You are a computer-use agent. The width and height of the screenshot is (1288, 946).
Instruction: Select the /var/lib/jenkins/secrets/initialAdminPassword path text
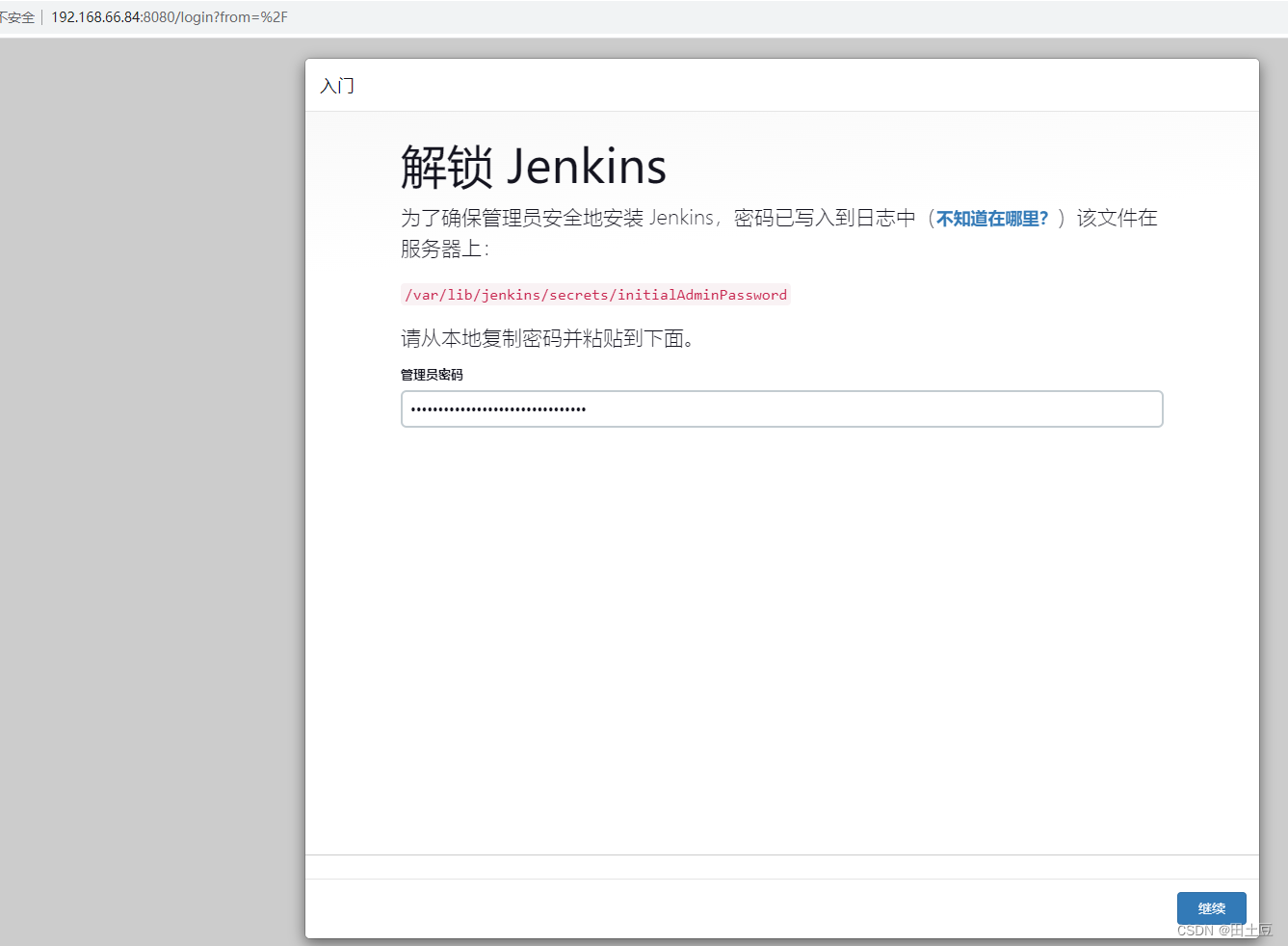point(595,295)
